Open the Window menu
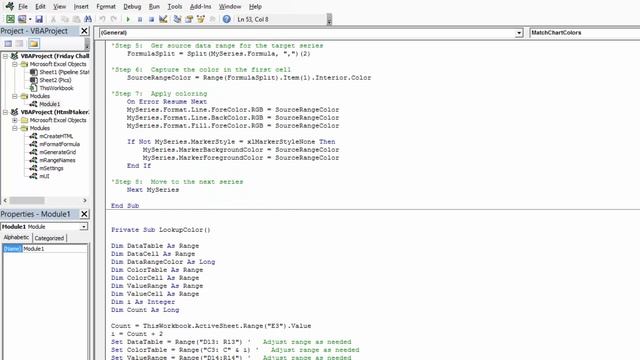This screenshot has height=360, width=640. tap(230, 7)
